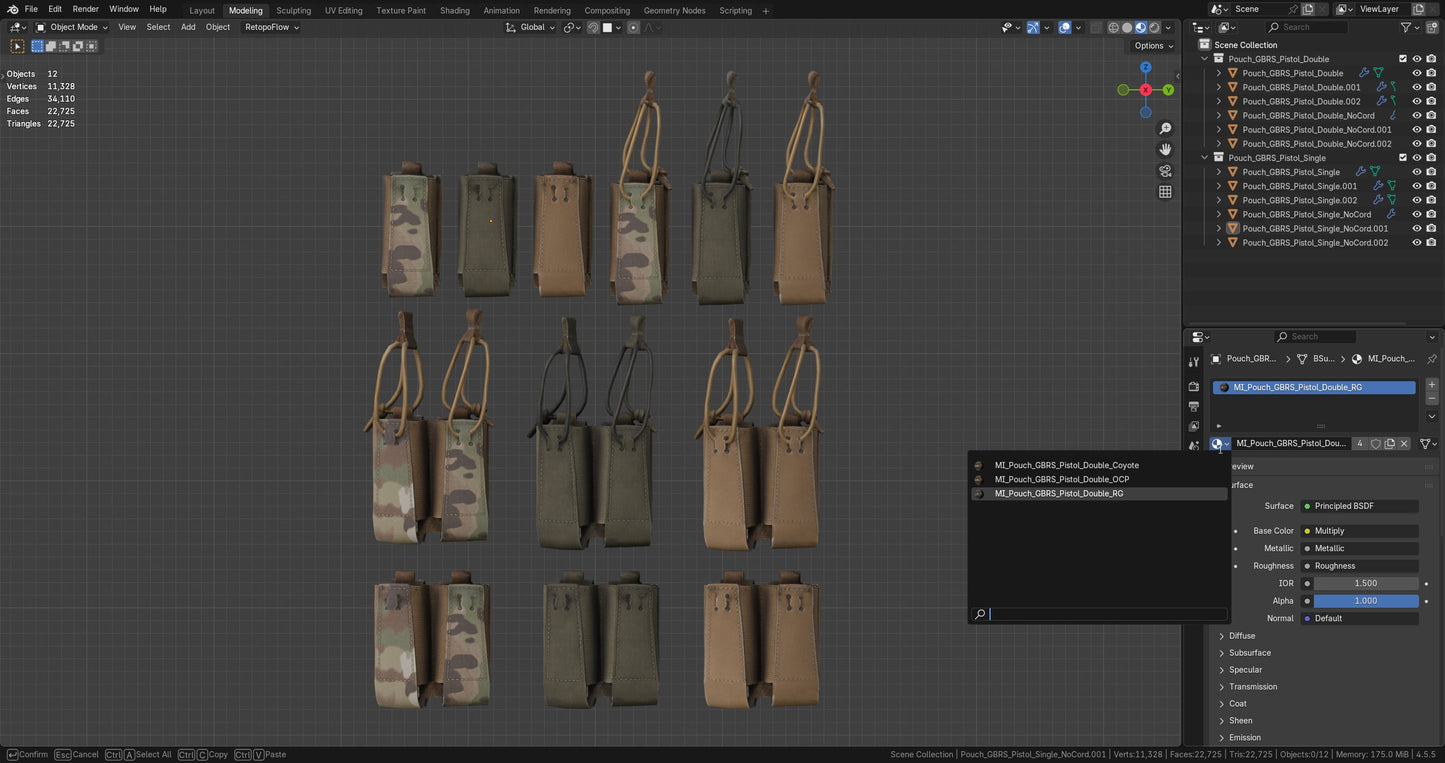Add material slot with plus button
Screen dimensions: 1445x763
(1431, 385)
